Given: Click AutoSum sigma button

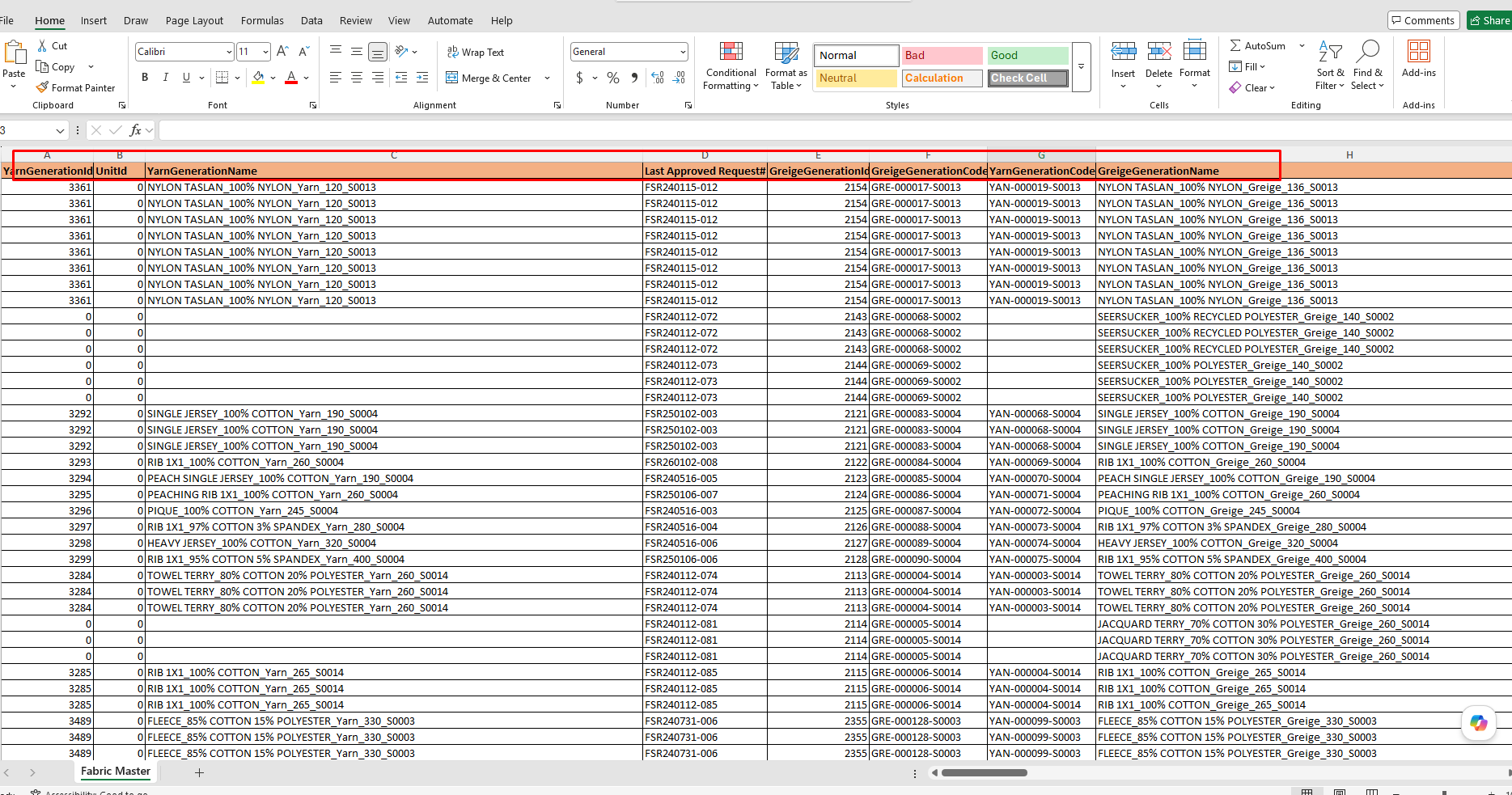Looking at the screenshot, I should 1258,46.
